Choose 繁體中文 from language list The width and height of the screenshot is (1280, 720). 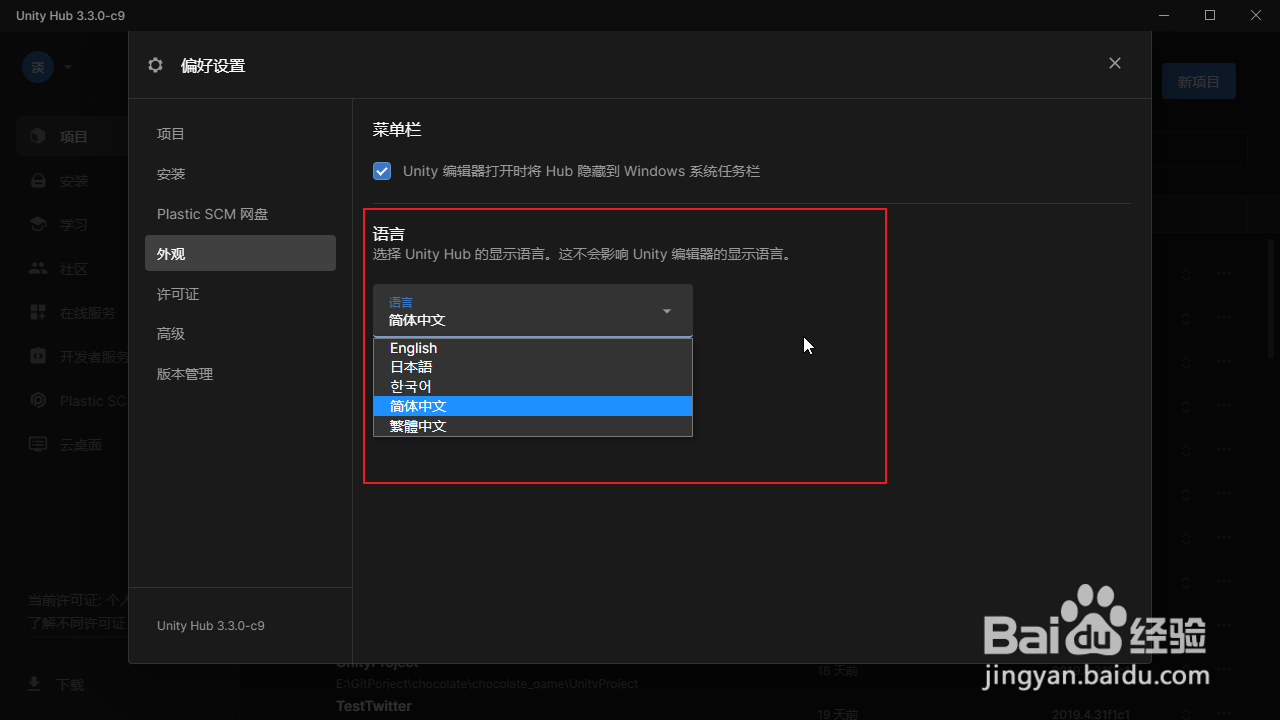tap(533, 426)
